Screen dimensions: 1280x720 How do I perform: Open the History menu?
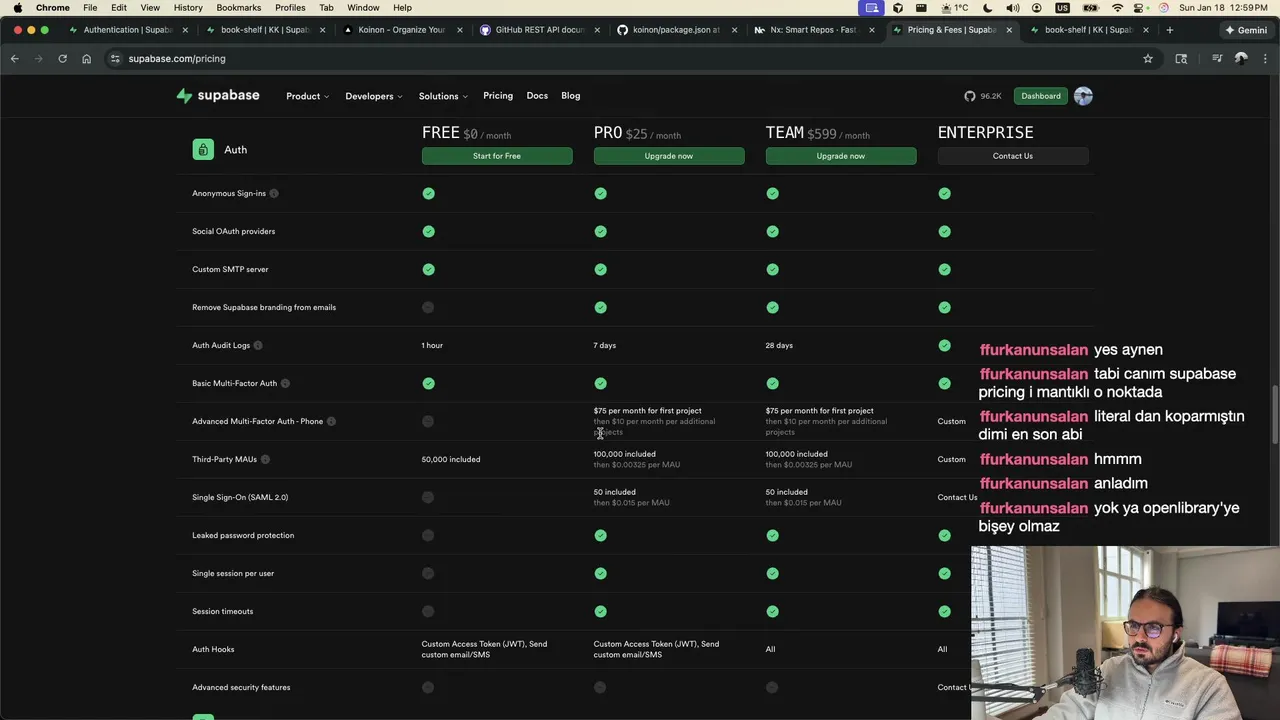point(188,7)
